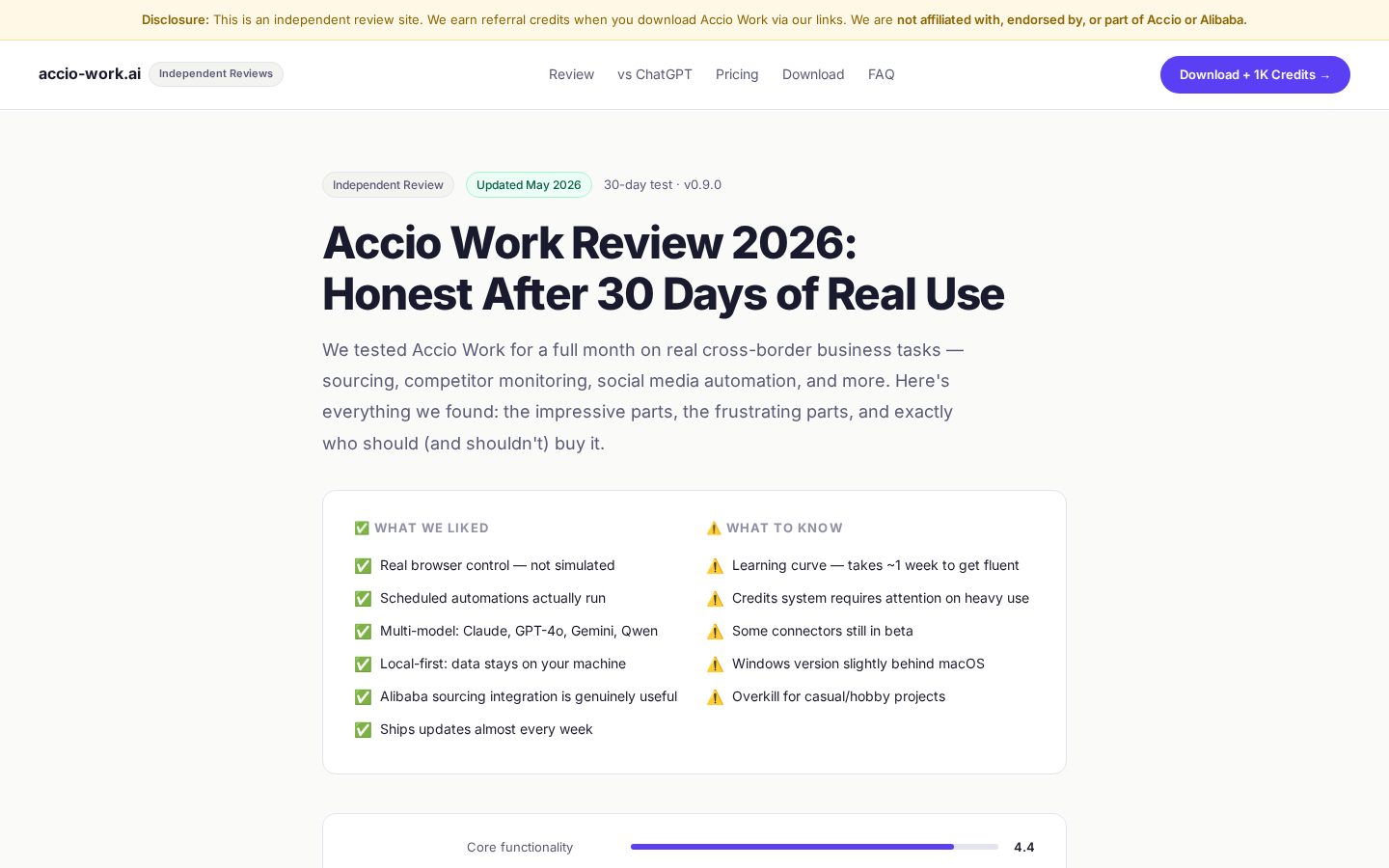
Task: Click checkmark icon beside Real browser control
Action: pyautogui.click(x=363, y=566)
